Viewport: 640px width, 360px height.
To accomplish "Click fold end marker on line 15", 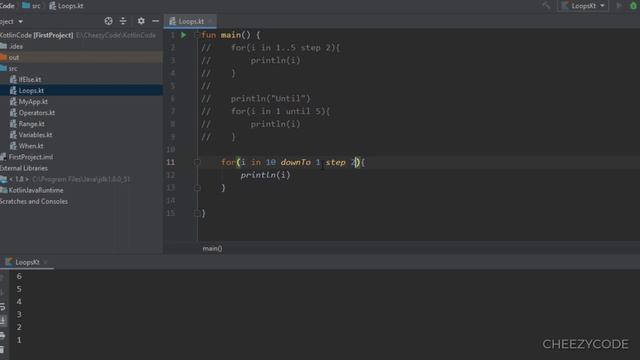I will pos(197,213).
